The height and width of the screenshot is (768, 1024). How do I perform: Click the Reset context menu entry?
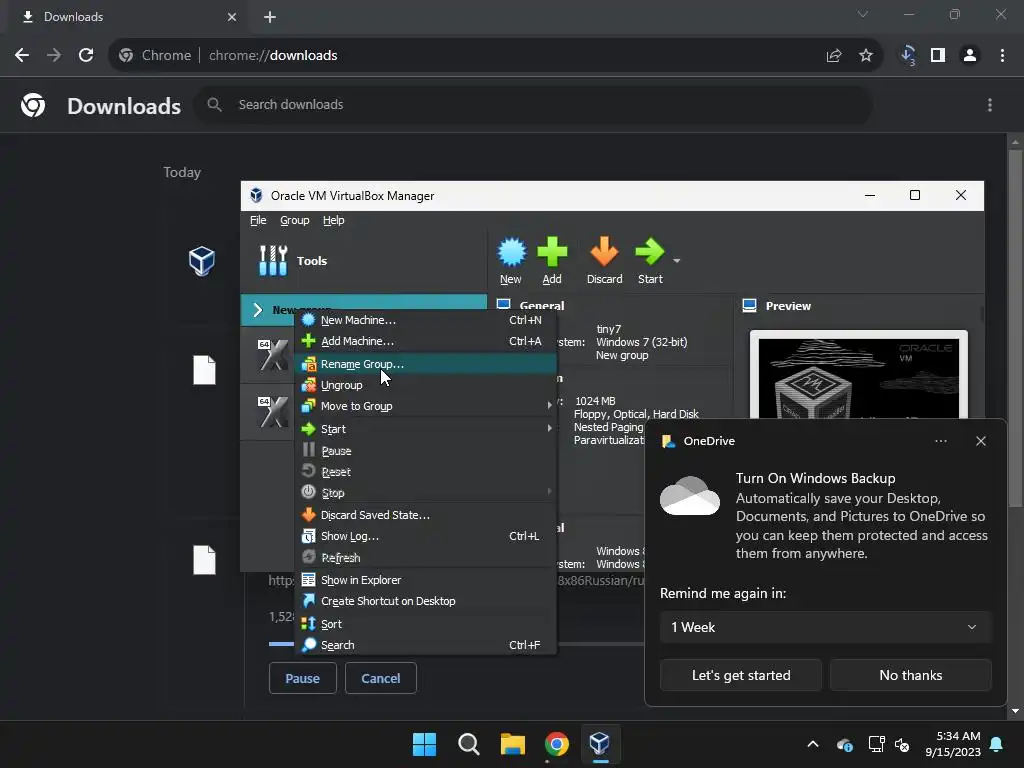[x=425, y=472]
